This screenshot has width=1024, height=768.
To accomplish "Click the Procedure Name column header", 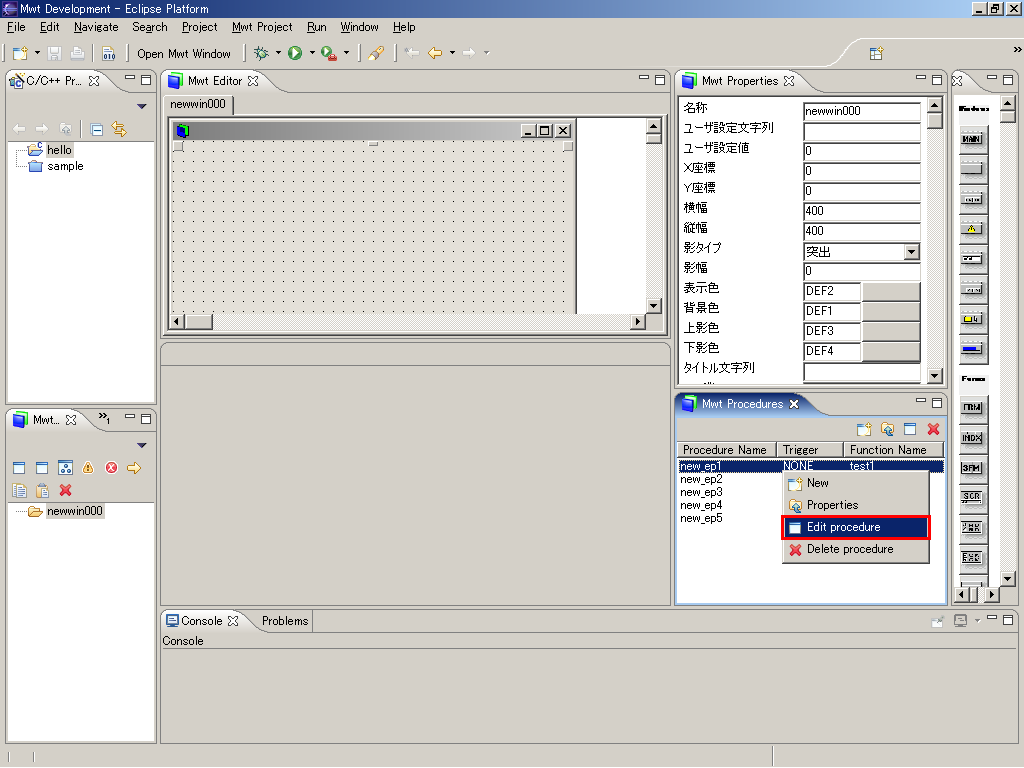I will click(x=726, y=450).
